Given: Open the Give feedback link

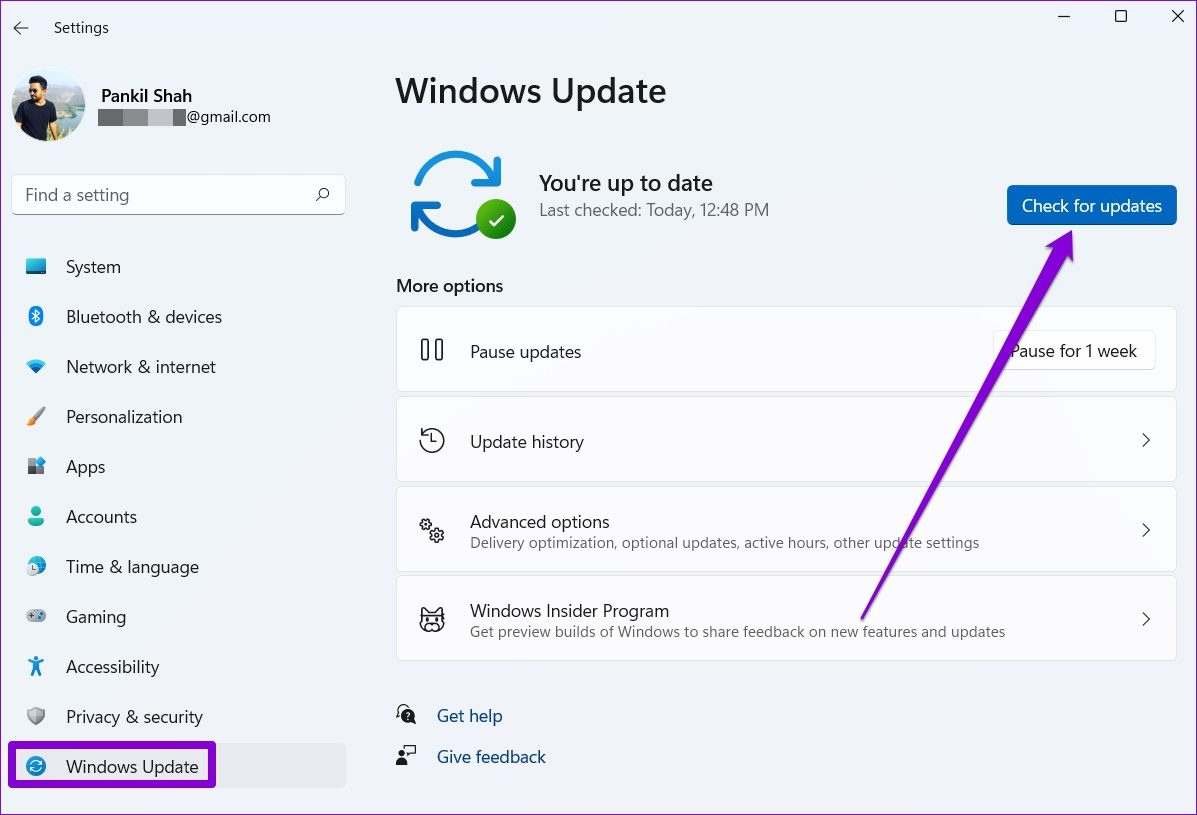Looking at the screenshot, I should click(491, 757).
